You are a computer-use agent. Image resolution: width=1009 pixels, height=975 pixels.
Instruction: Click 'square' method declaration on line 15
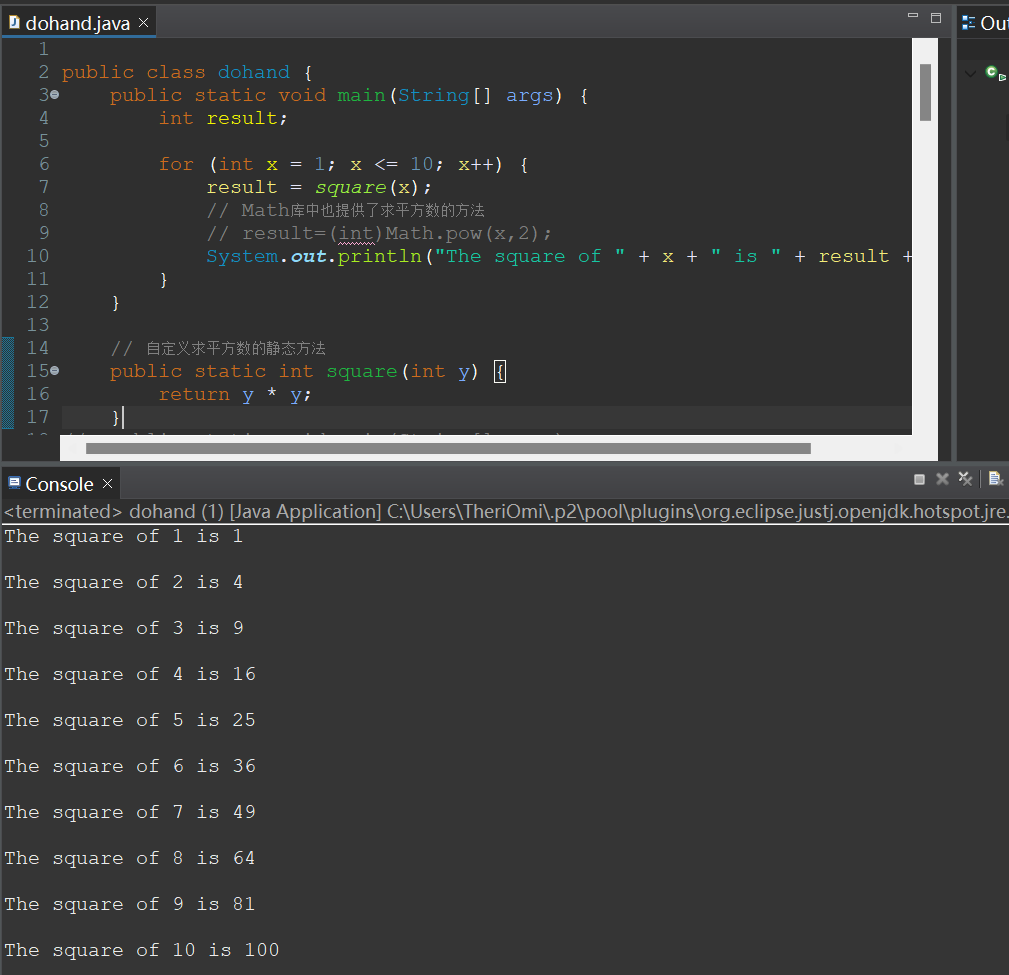tap(362, 371)
